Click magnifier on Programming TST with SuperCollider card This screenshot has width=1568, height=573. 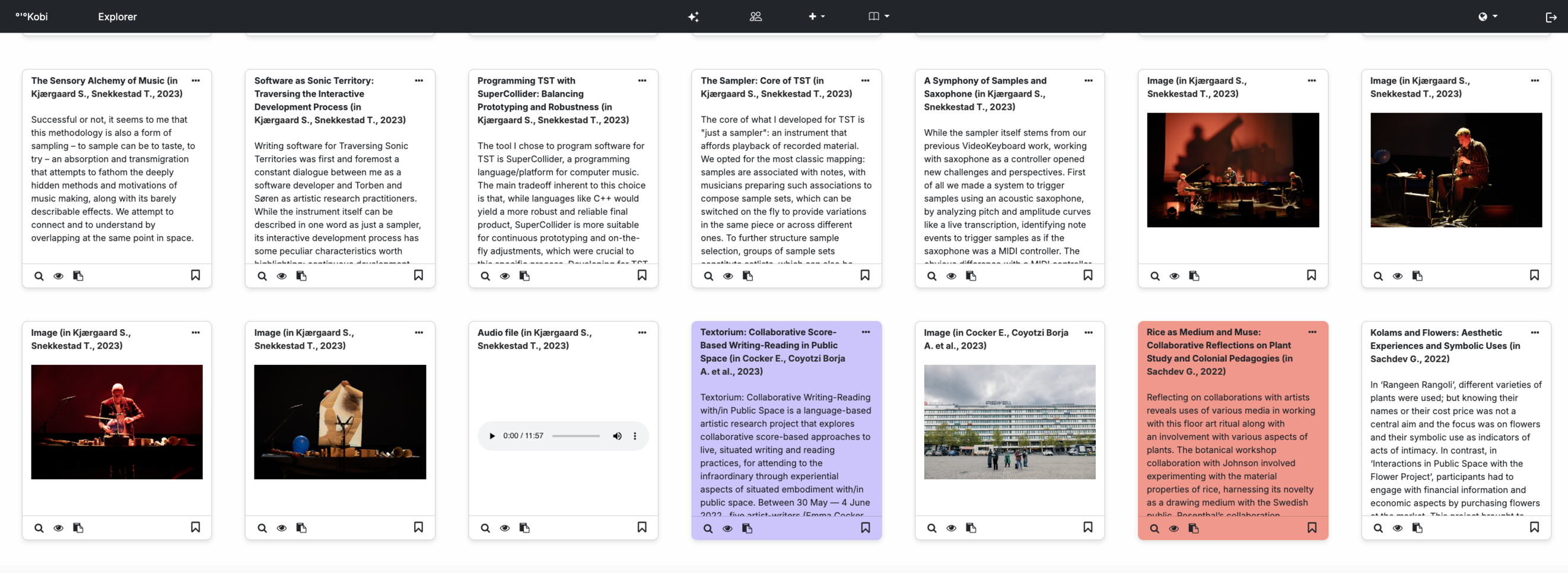point(485,276)
